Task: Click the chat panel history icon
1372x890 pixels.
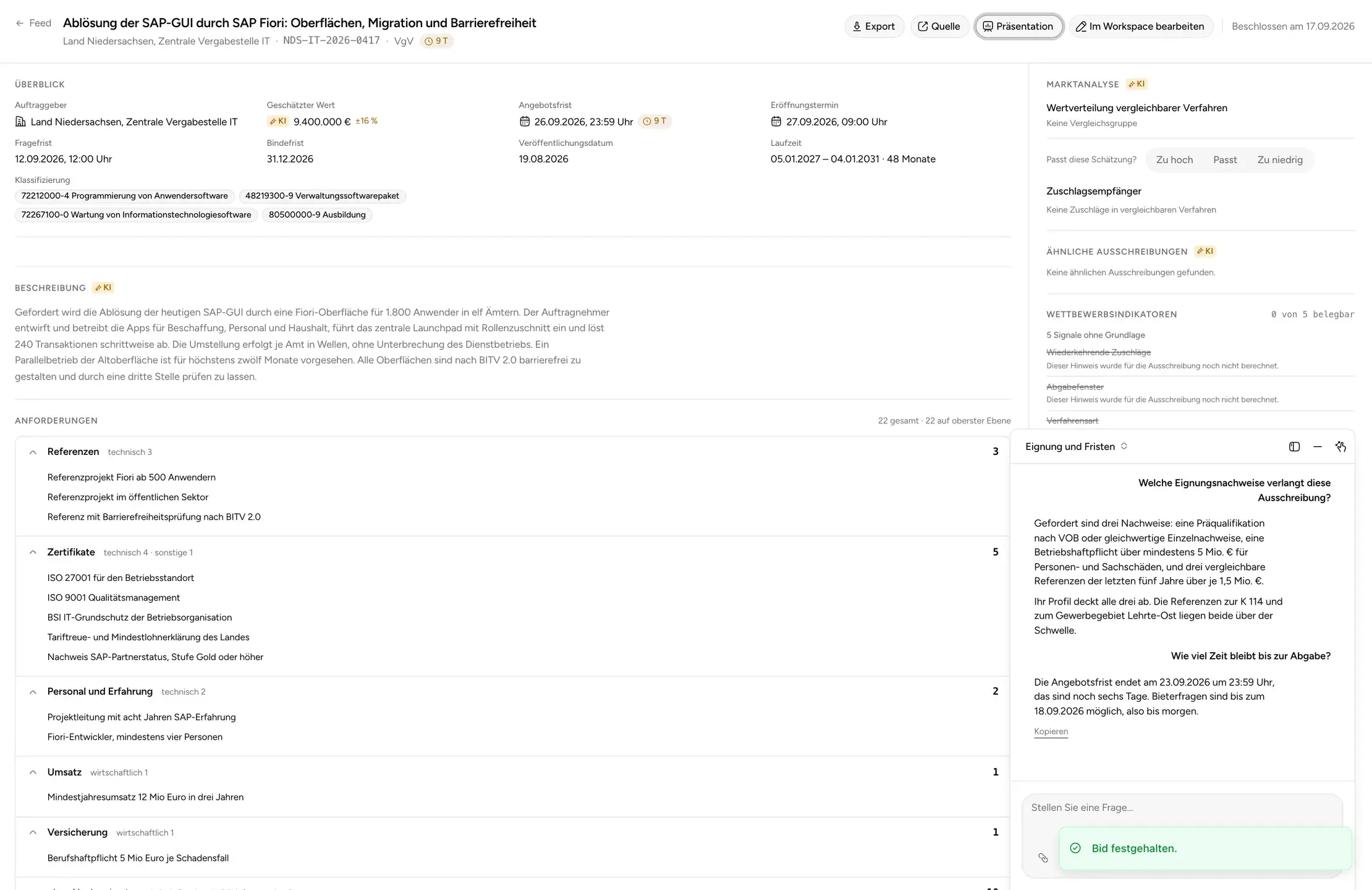Action: click(x=1340, y=447)
